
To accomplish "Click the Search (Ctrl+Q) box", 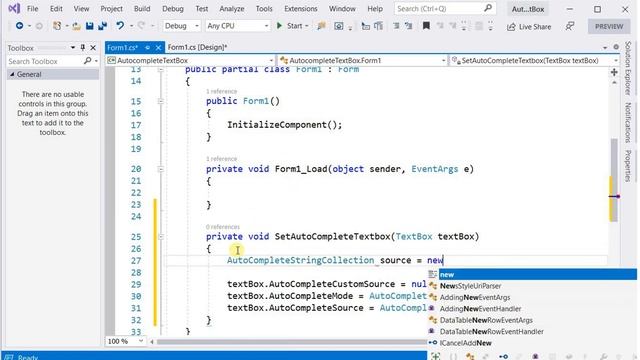I will [x=445, y=9].
